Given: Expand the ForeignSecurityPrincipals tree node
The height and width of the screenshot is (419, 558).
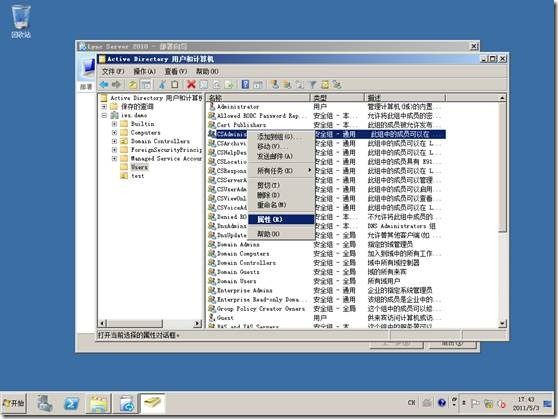Looking at the screenshot, I should click(x=114, y=150).
